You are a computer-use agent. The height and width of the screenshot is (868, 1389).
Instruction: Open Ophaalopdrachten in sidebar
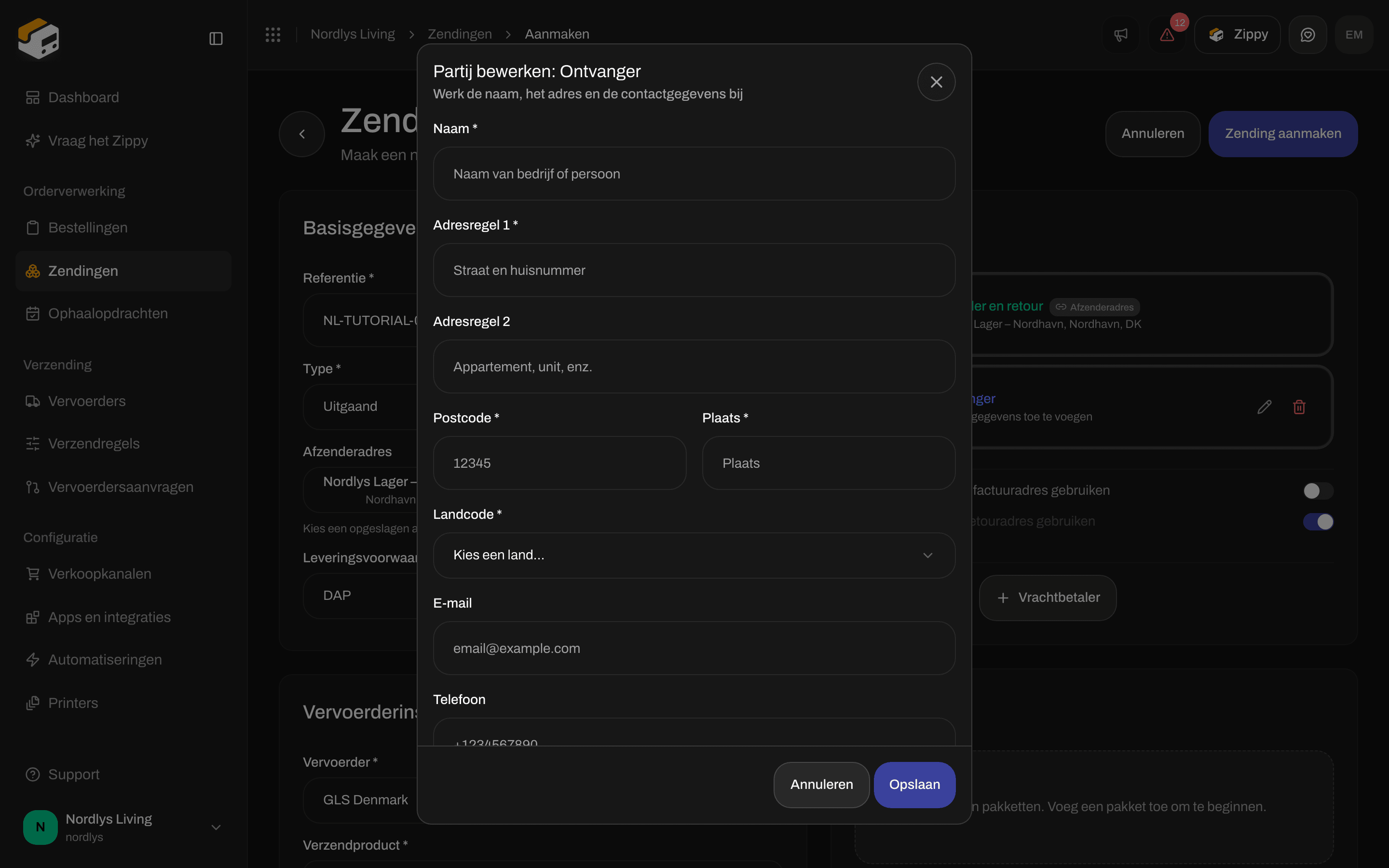tap(123, 313)
